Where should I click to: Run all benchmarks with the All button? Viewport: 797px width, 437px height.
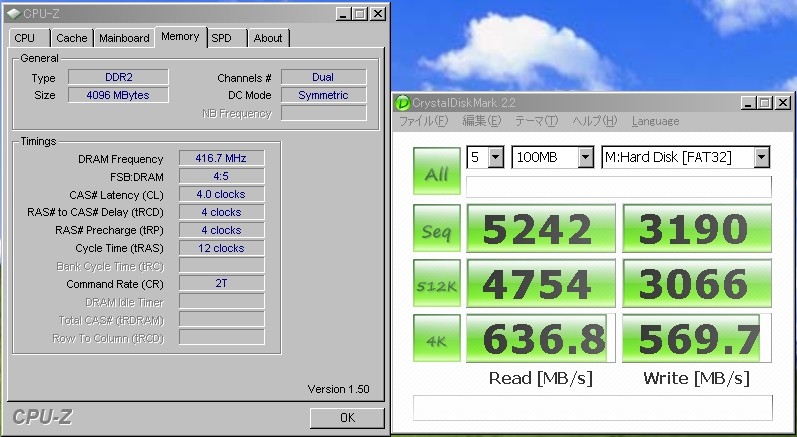[437, 171]
